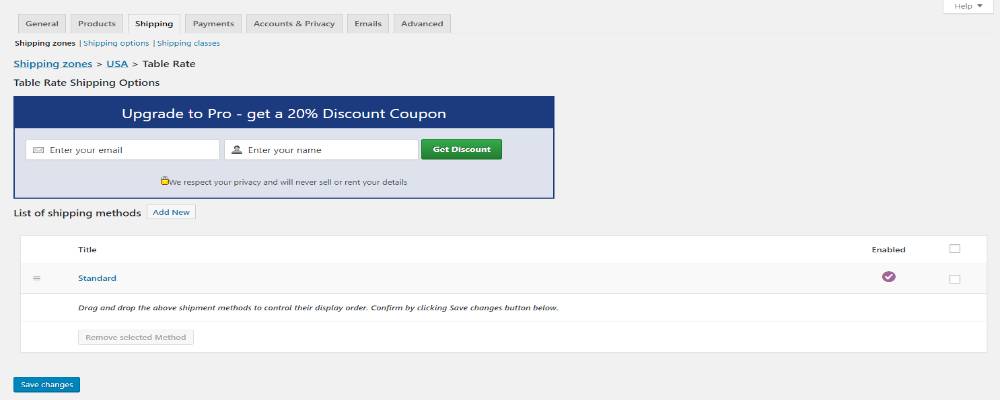This screenshot has height=400, width=1000.
Task: Click the Add New button
Action: [171, 212]
